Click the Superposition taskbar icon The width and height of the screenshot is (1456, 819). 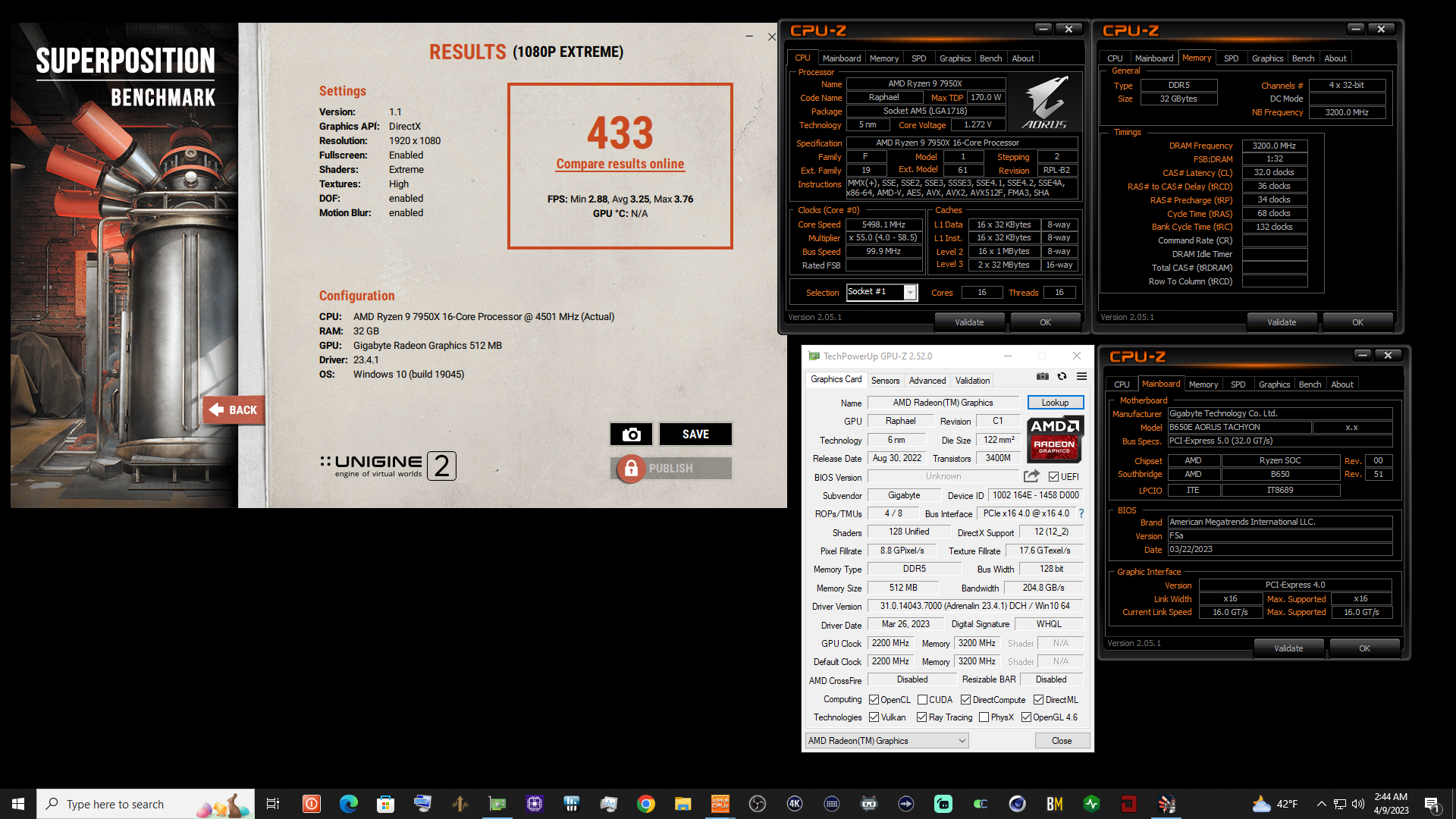coord(1166,804)
